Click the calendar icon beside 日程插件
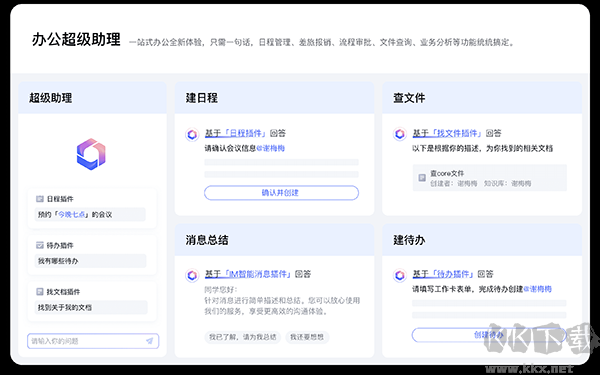The image size is (600, 375). click(40, 199)
